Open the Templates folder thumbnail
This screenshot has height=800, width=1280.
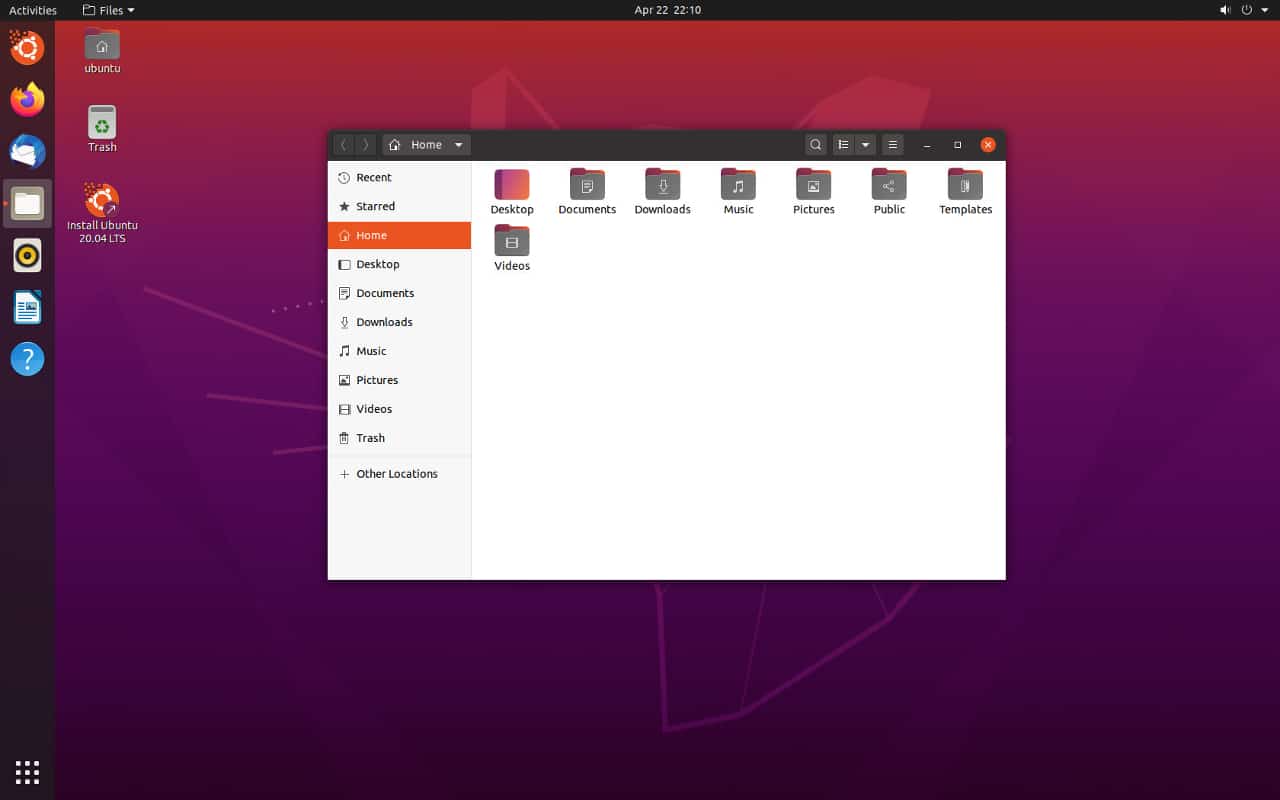coord(963,184)
